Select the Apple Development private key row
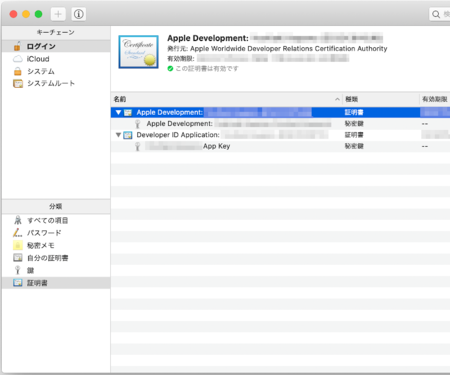The width and height of the screenshot is (450, 375). click(x=280, y=124)
